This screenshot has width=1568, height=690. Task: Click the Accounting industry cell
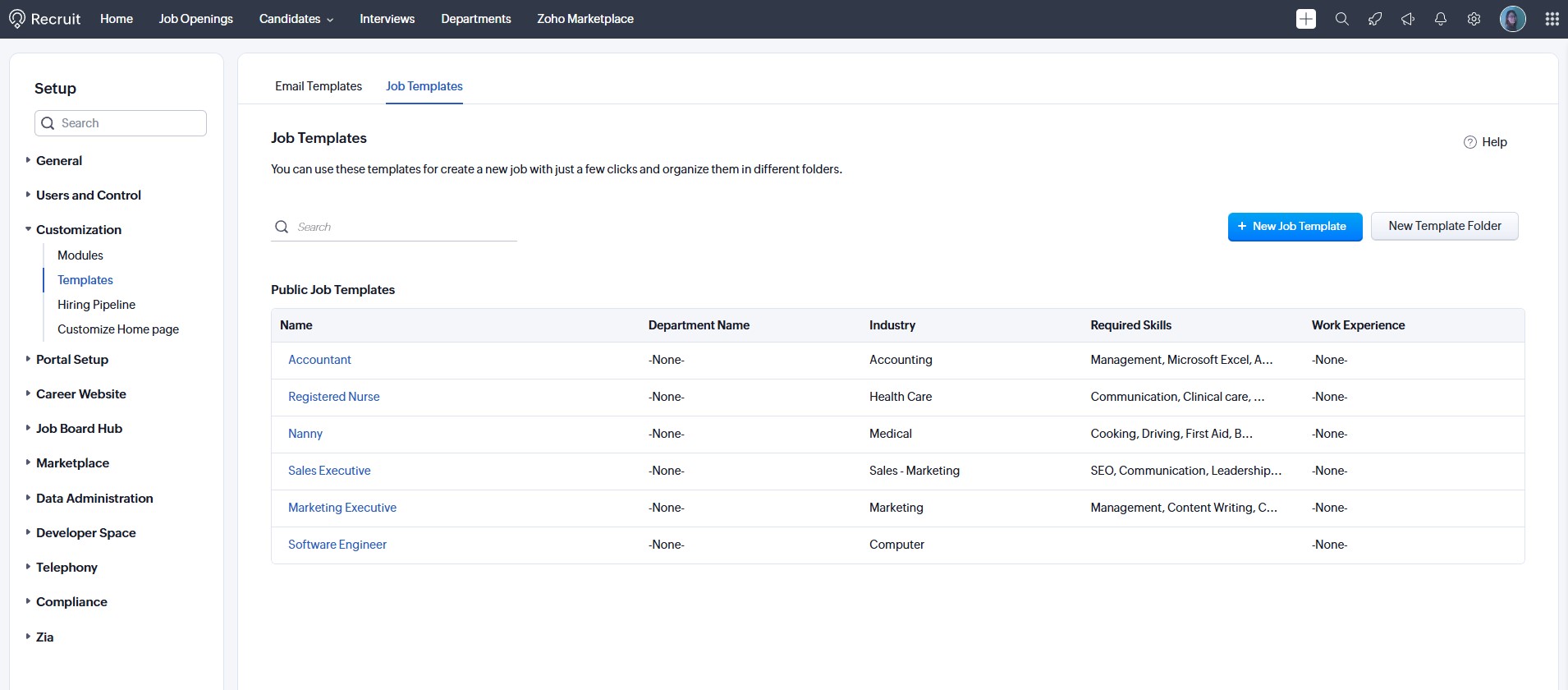tap(901, 360)
